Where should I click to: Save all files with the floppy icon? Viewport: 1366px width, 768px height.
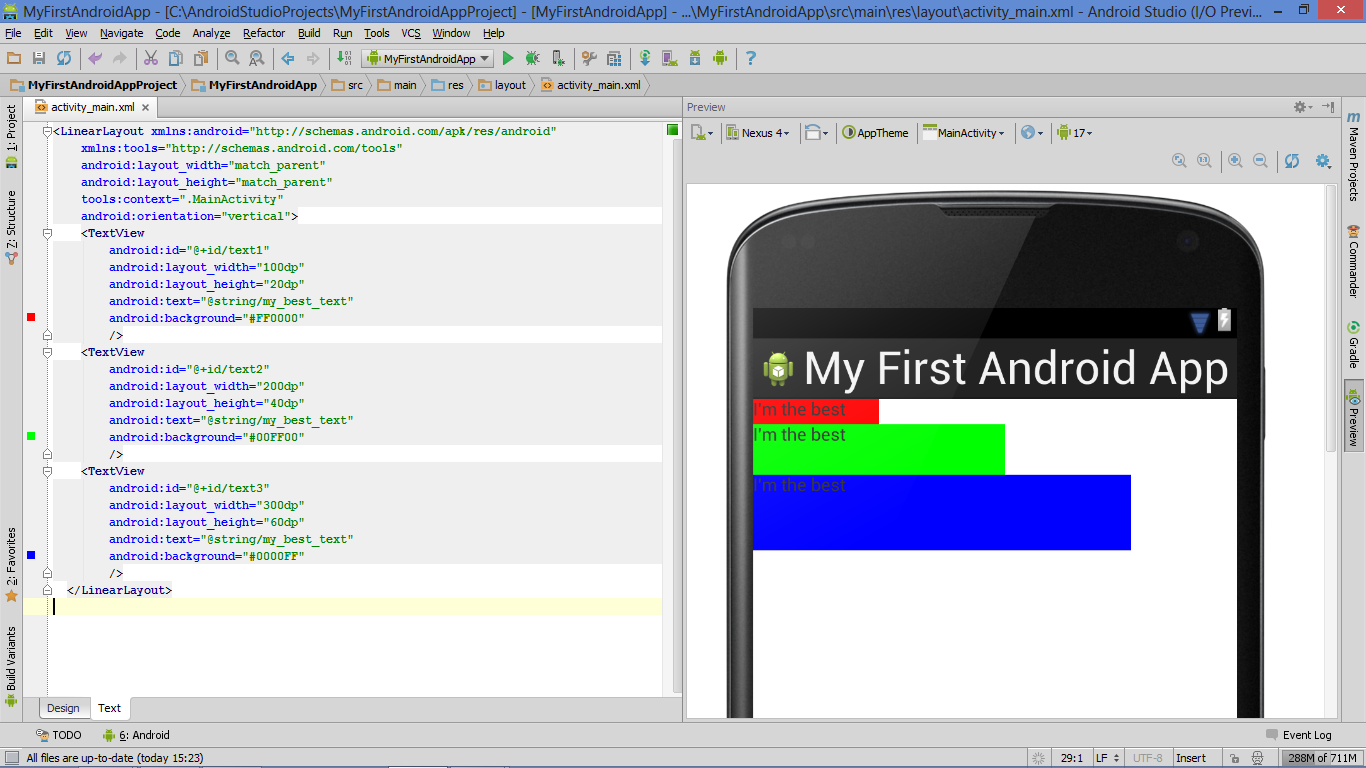(39, 59)
